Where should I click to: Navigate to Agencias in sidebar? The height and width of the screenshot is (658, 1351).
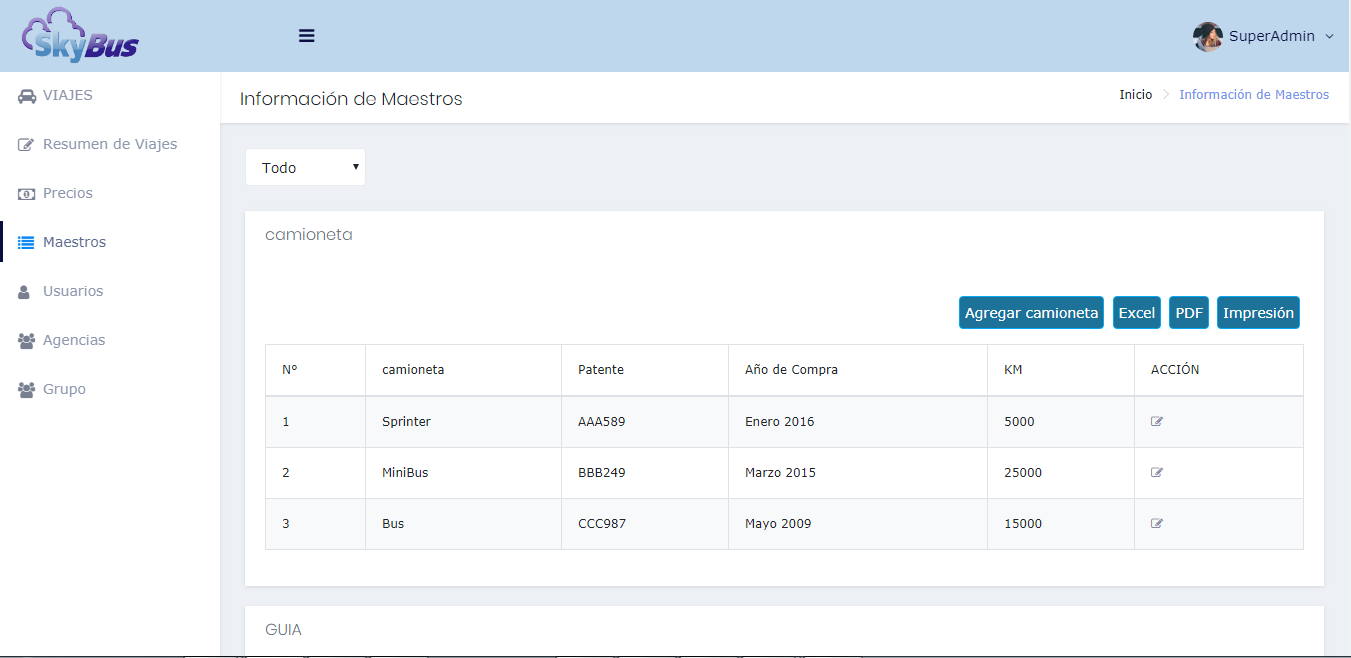pos(73,341)
